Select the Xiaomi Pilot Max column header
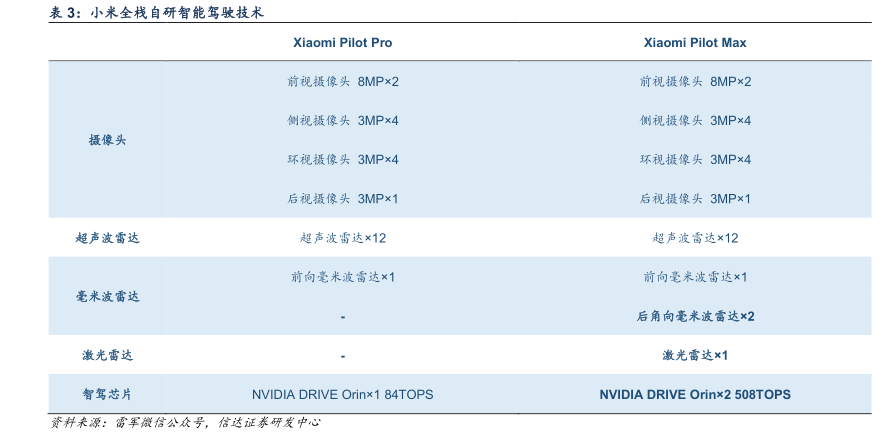Image resolution: width=883 pixels, height=438 pixels. (695, 43)
